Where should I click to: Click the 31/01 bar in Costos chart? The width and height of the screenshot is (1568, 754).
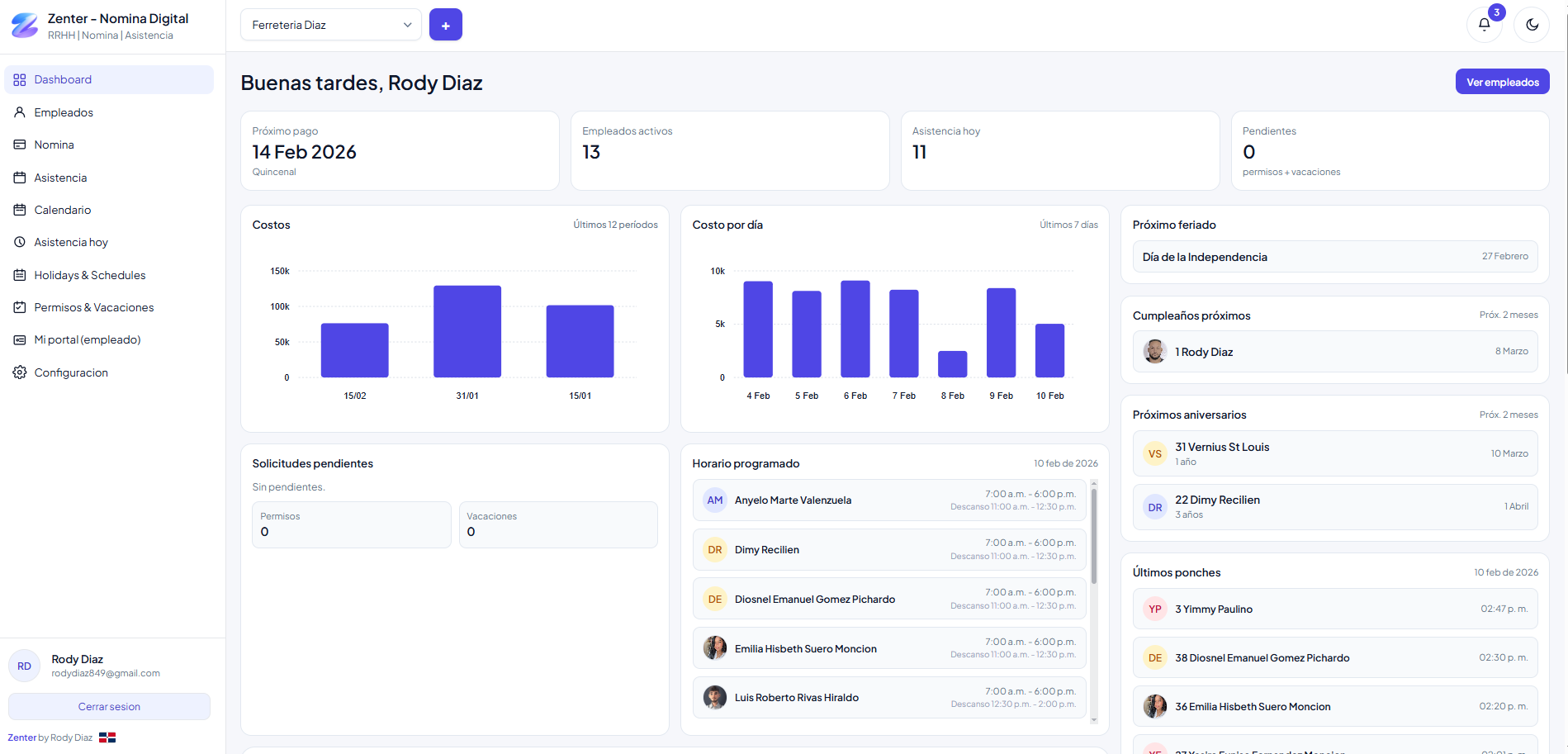(x=467, y=331)
